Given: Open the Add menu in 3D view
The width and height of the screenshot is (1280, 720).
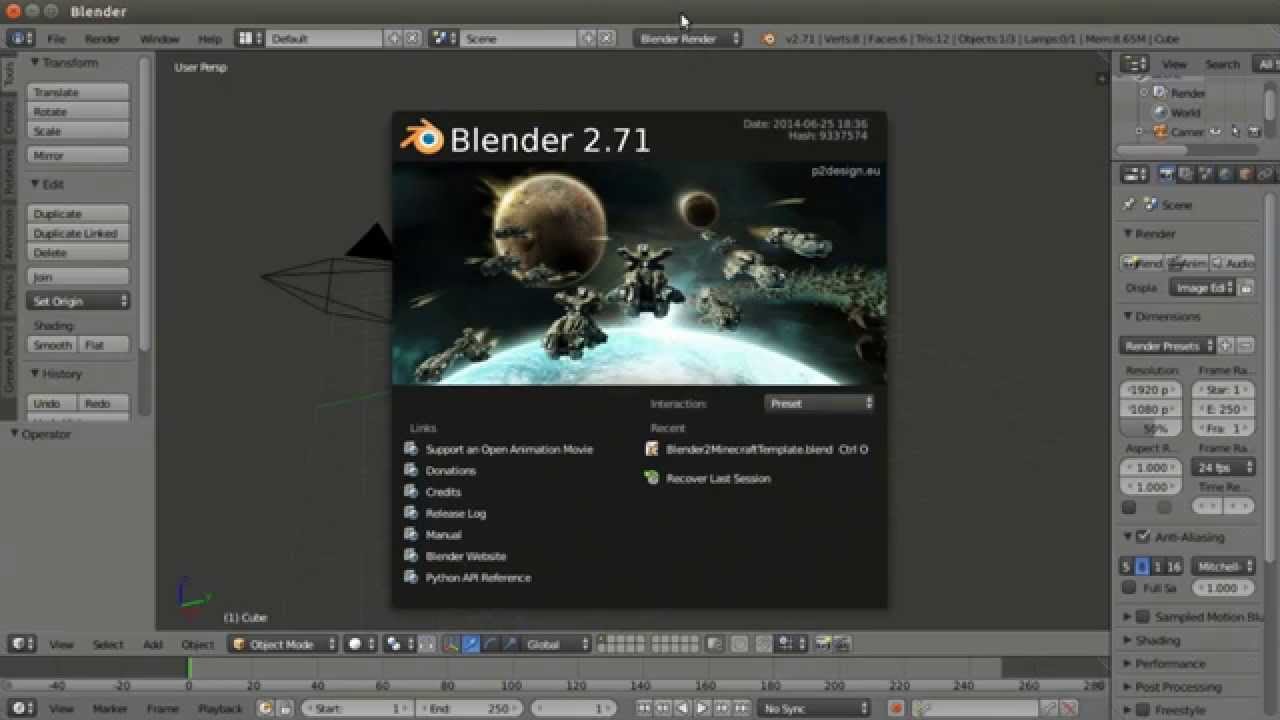Looking at the screenshot, I should click(152, 645).
